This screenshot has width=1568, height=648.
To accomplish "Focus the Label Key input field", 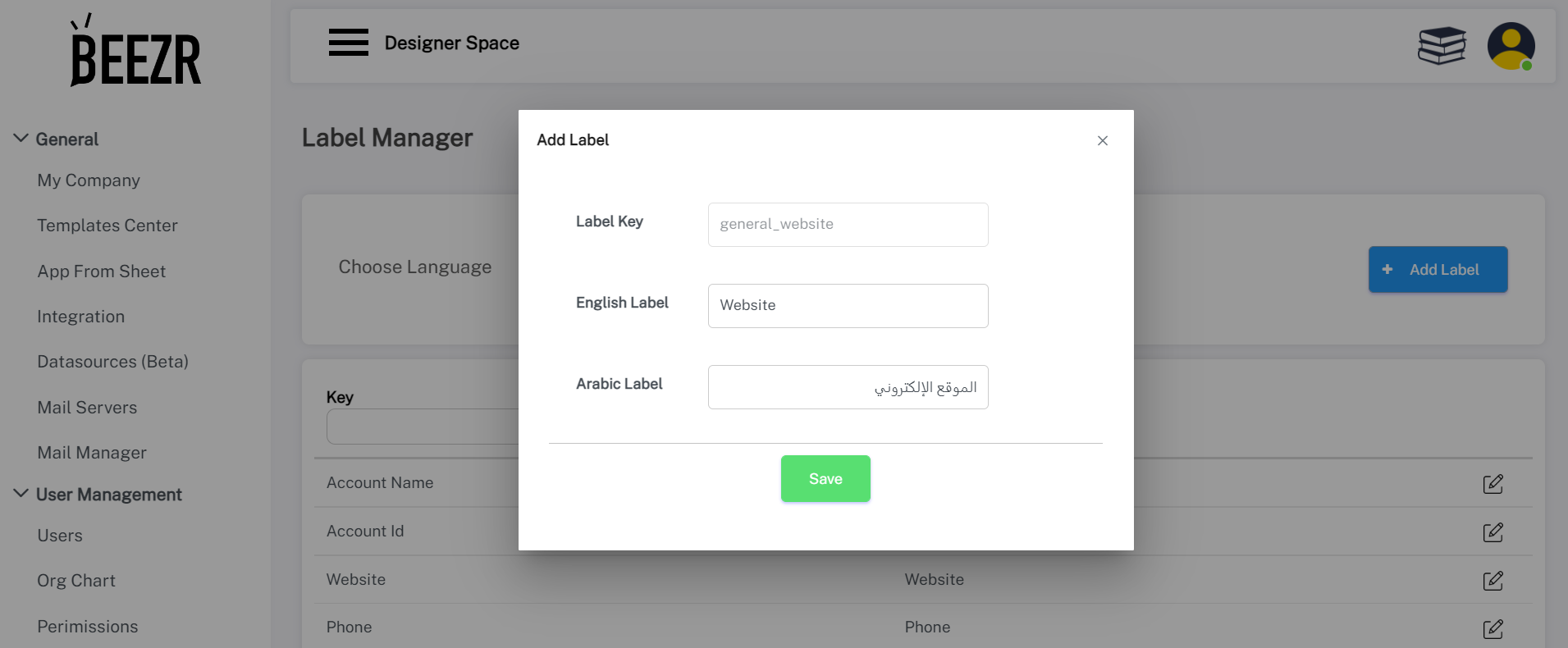I will tap(848, 225).
